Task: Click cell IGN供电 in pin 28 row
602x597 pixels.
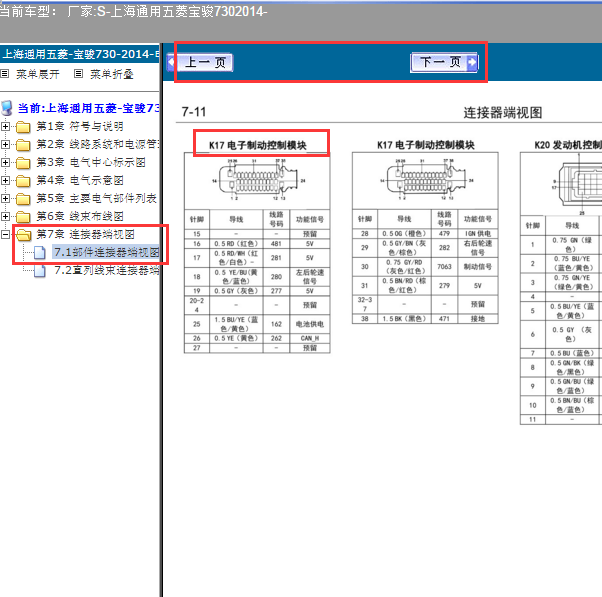Action: (478, 234)
